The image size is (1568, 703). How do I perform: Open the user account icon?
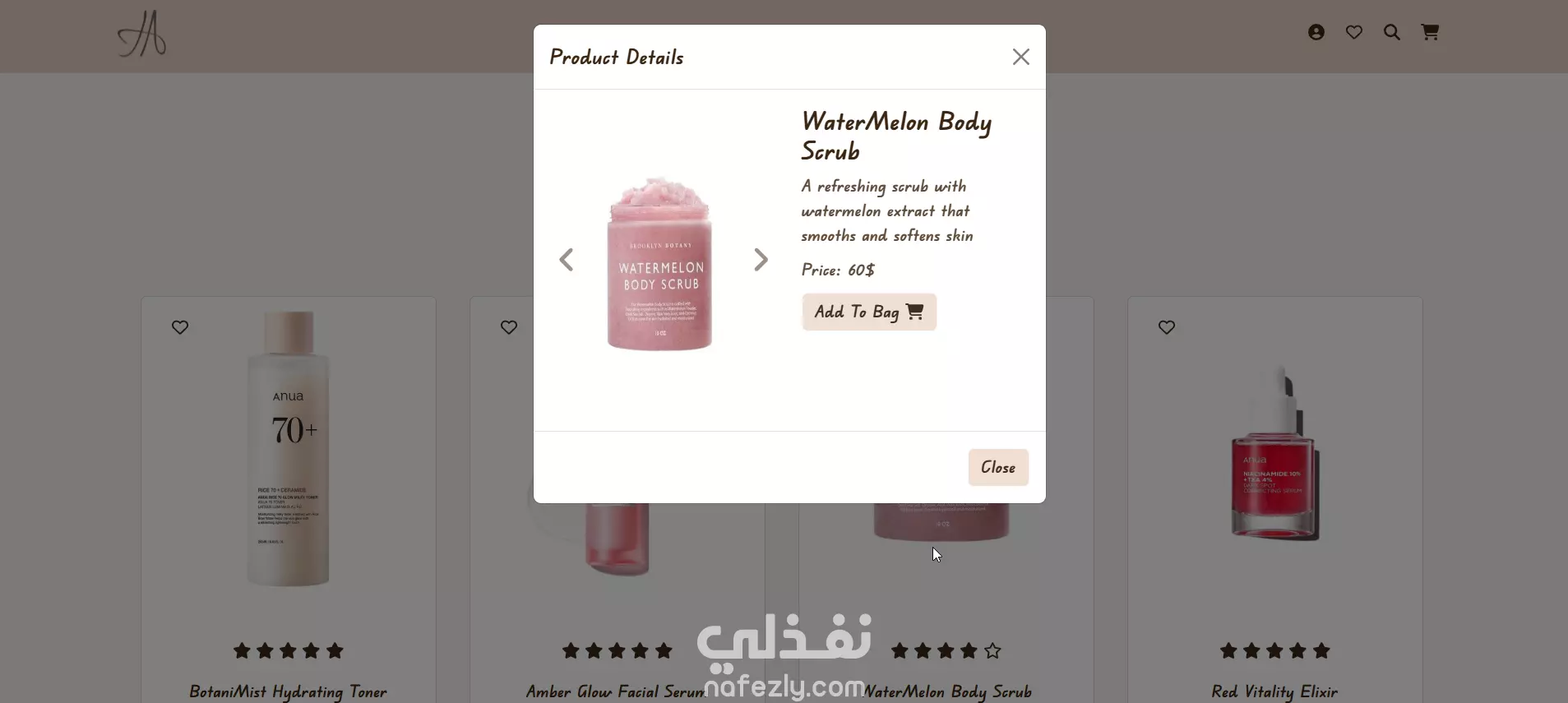point(1316,32)
